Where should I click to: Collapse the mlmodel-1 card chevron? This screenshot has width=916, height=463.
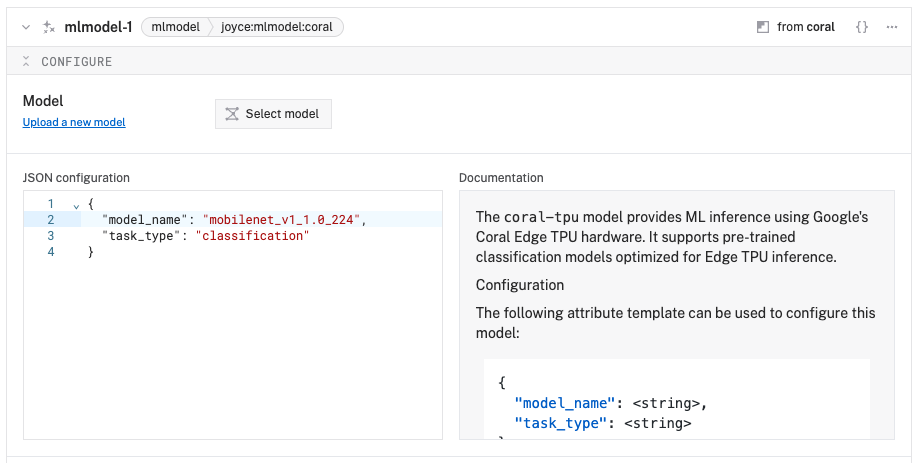tap(26, 27)
